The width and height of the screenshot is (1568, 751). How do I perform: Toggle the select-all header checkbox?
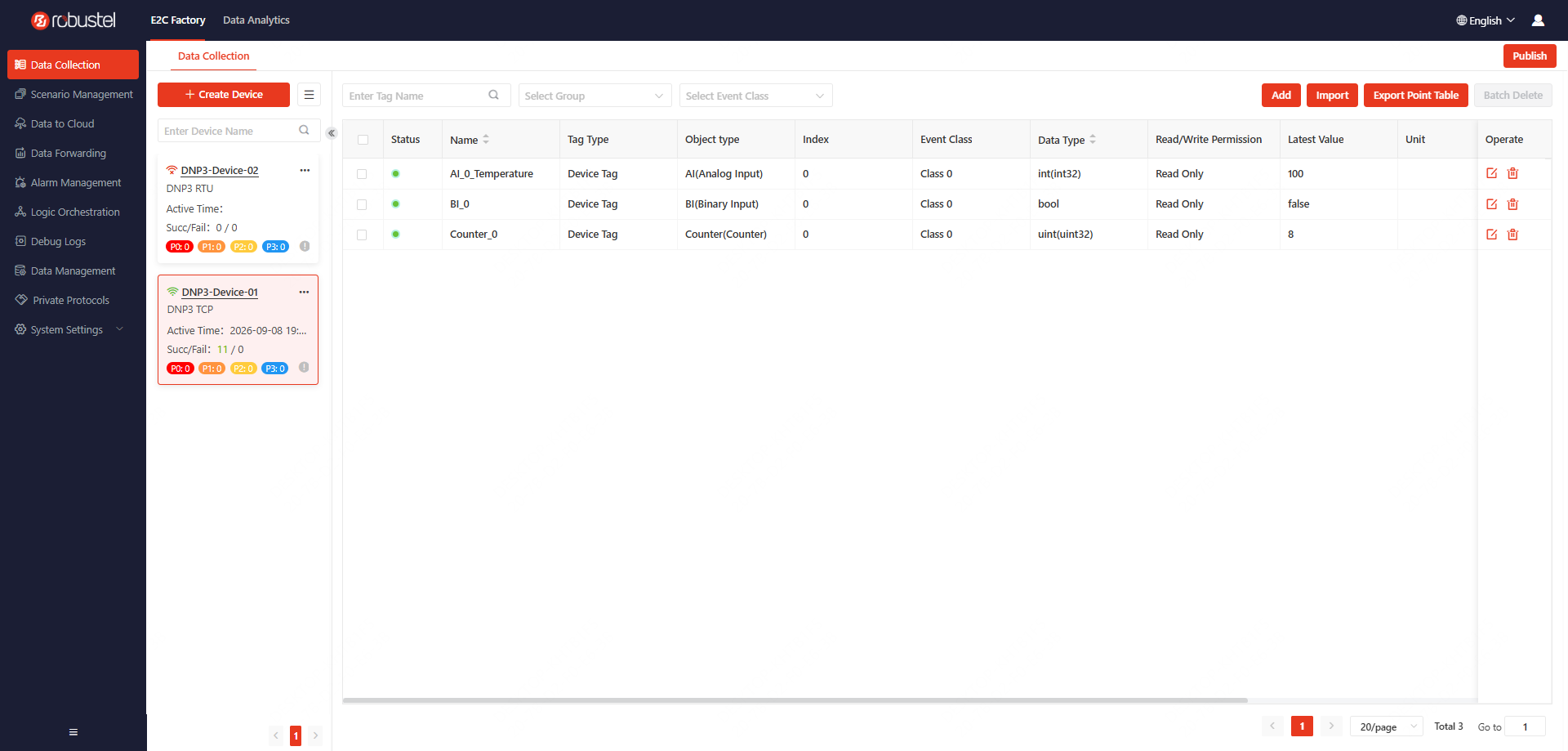tap(363, 140)
